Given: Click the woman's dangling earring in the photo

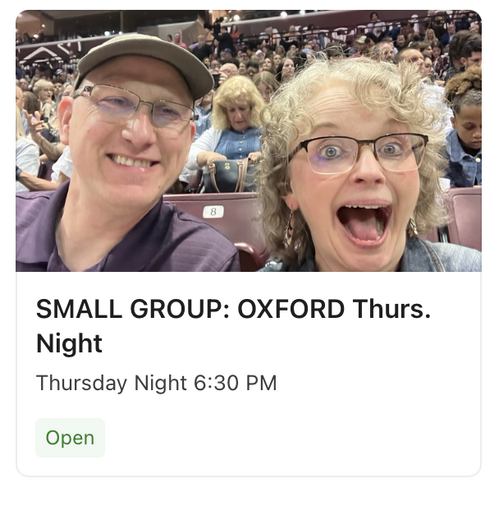Looking at the screenshot, I should pos(290,229).
